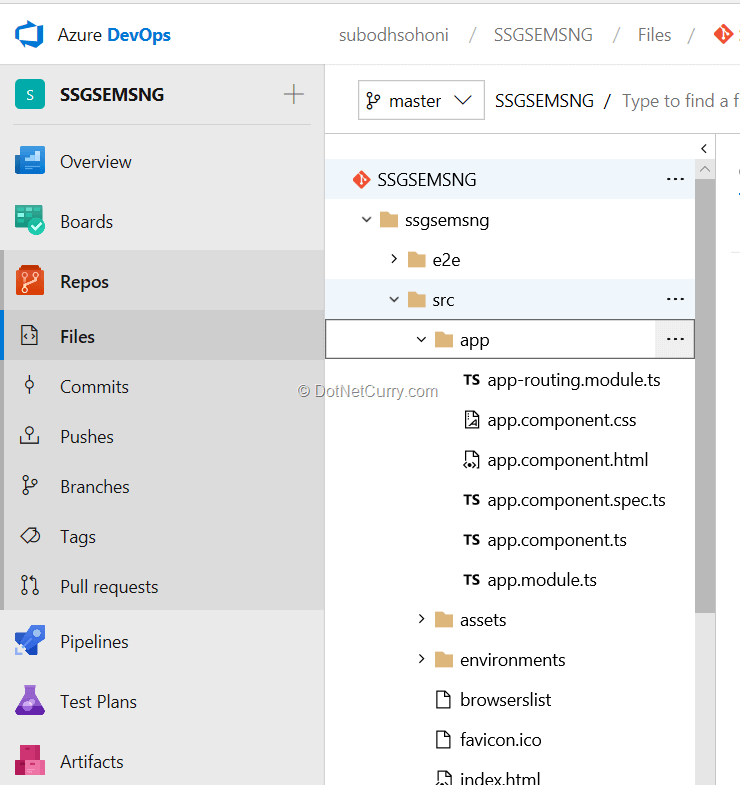
Task: Click the ssgsemsng folder icon
Action: point(389,219)
